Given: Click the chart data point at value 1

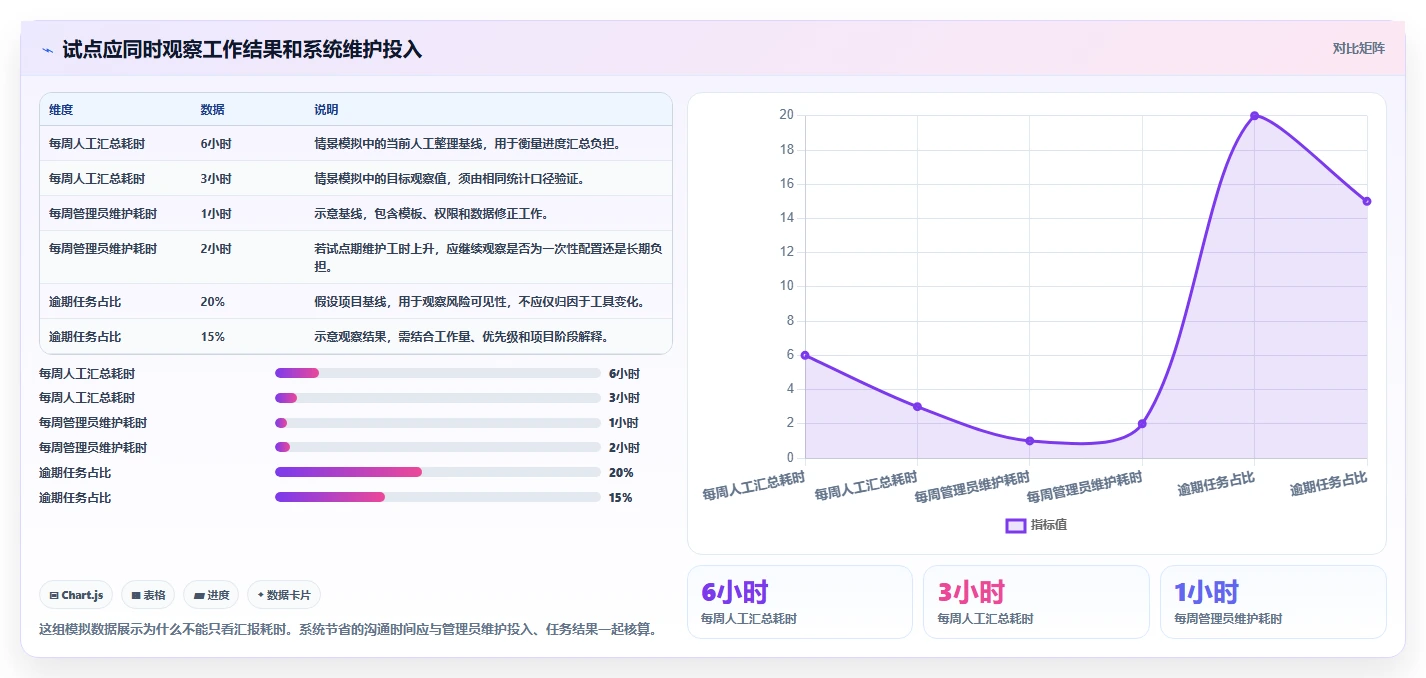Looking at the screenshot, I should pos(1030,441).
